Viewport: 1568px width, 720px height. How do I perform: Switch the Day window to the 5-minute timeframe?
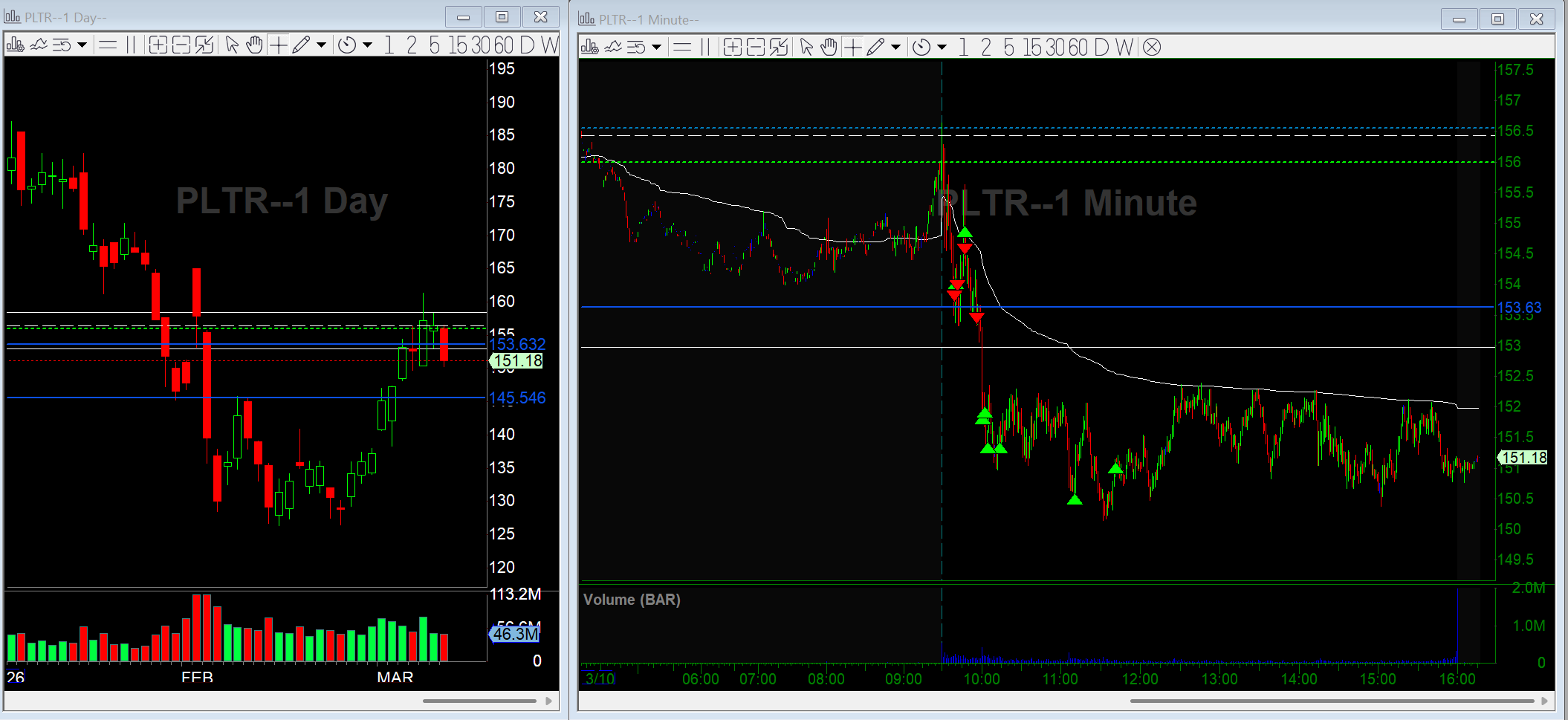point(434,45)
